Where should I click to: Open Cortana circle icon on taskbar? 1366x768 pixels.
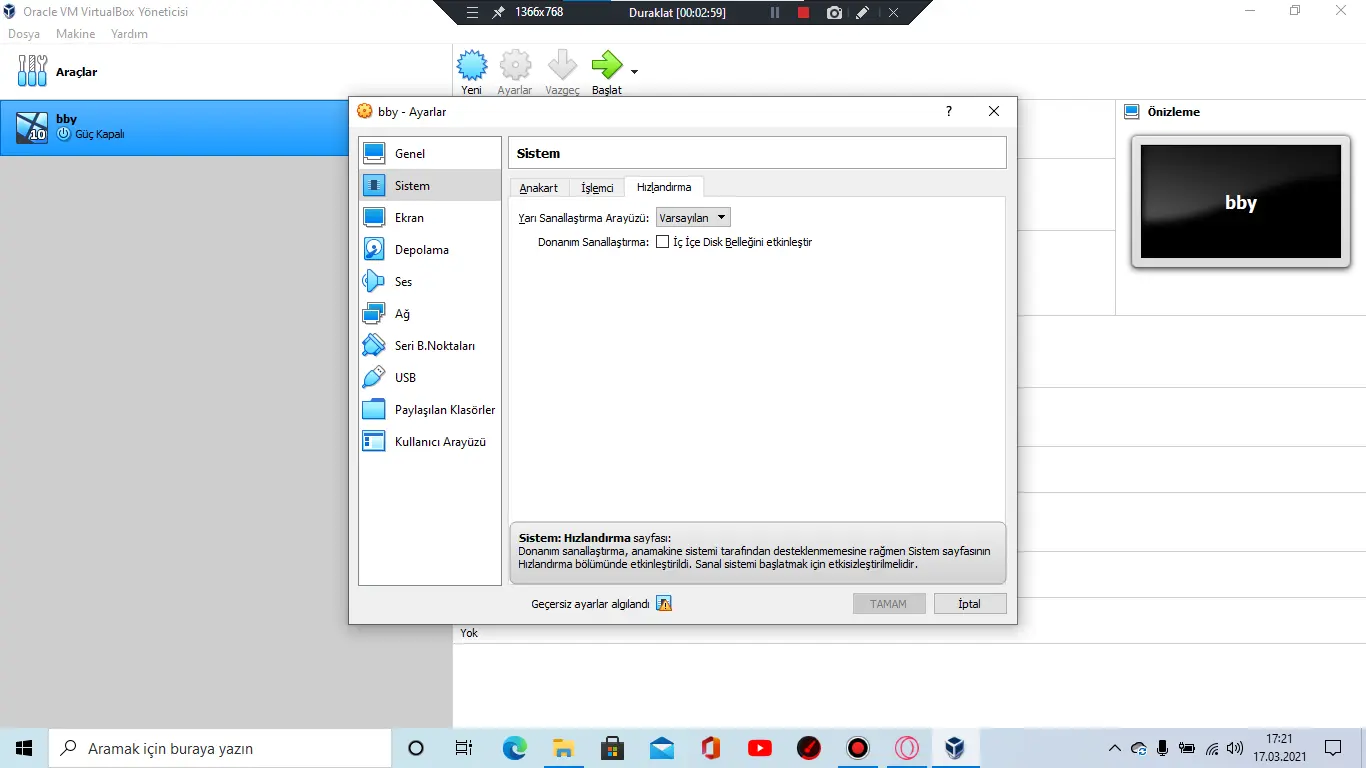click(x=416, y=748)
